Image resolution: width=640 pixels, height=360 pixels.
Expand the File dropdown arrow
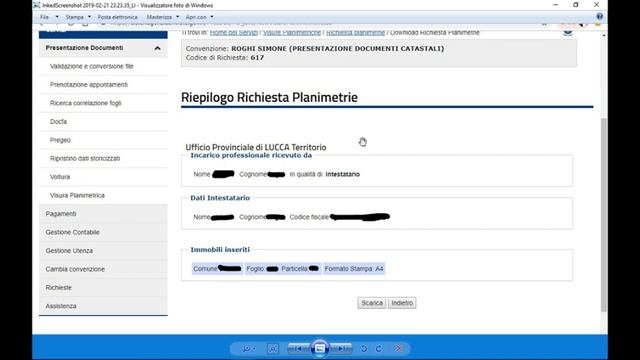[57, 17]
